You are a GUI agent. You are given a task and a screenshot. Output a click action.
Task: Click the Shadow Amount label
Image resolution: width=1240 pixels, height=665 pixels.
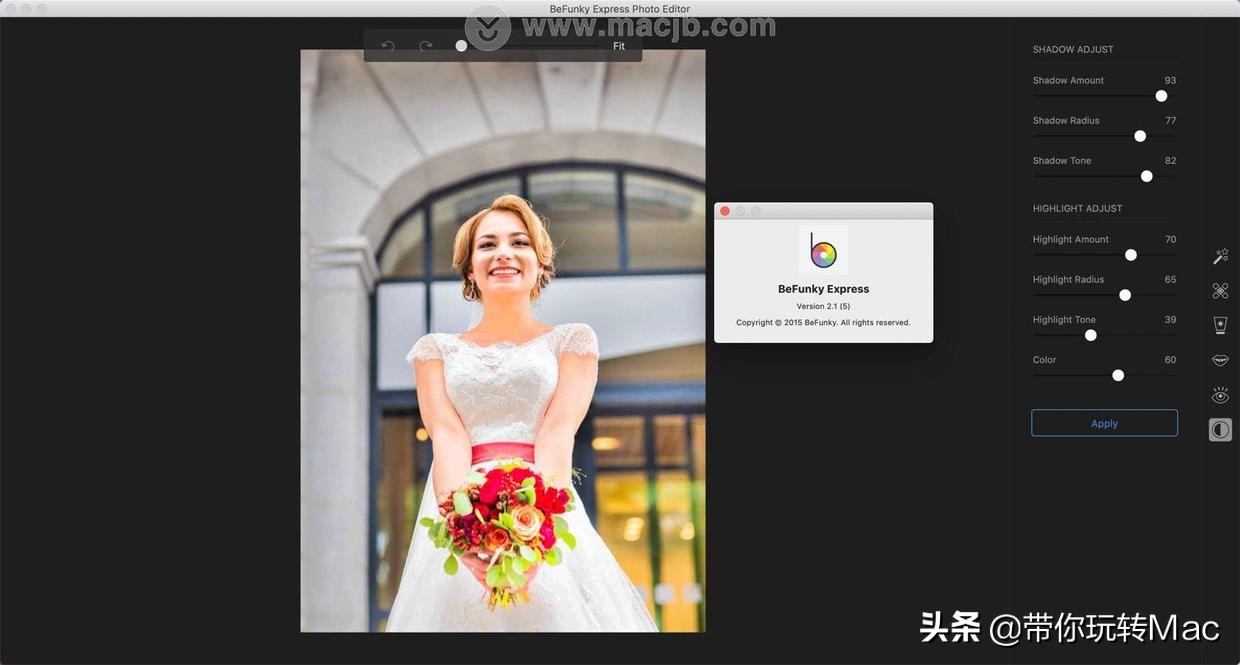(1069, 80)
